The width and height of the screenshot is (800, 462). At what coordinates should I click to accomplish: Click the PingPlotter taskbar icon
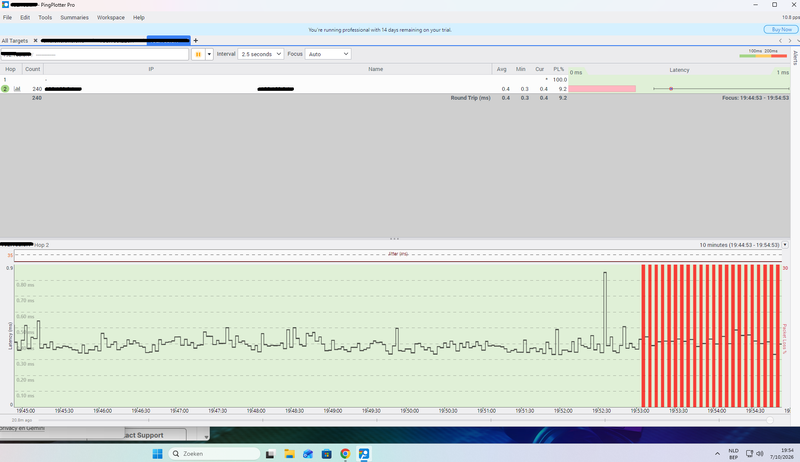pyautogui.click(x=364, y=454)
